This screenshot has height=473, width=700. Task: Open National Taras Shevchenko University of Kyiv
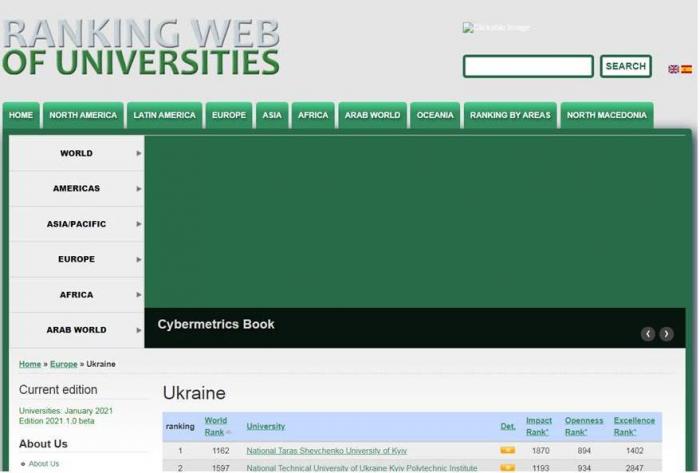pyautogui.click(x=326, y=451)
